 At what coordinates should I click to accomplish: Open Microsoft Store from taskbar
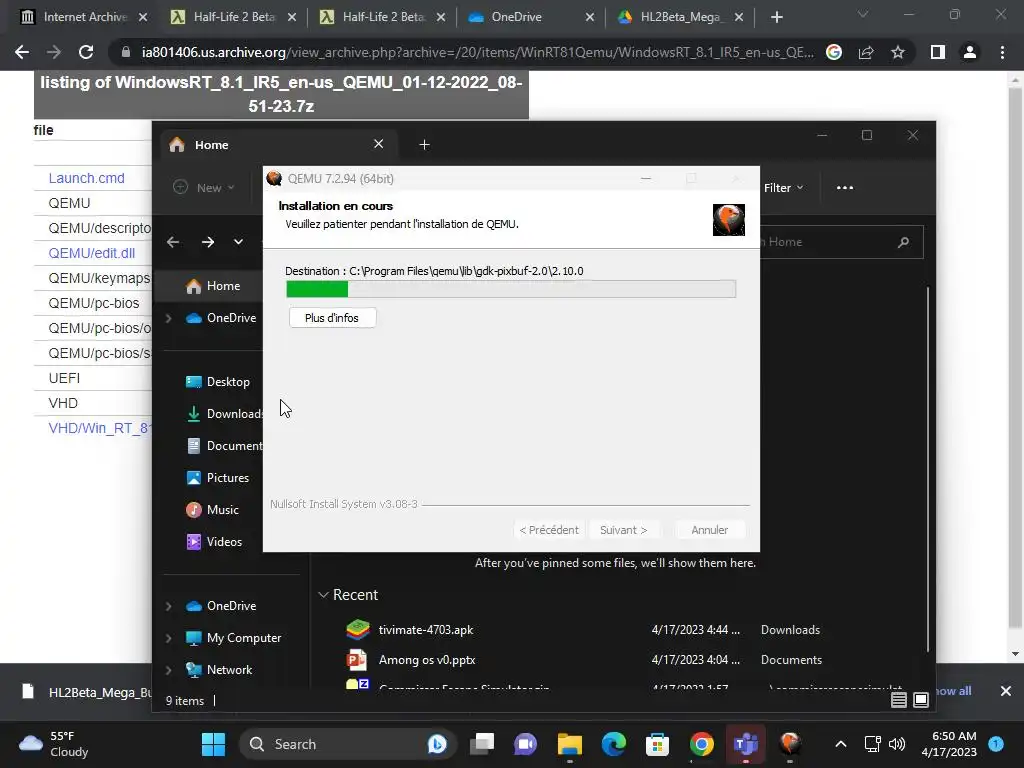[658, 744]
